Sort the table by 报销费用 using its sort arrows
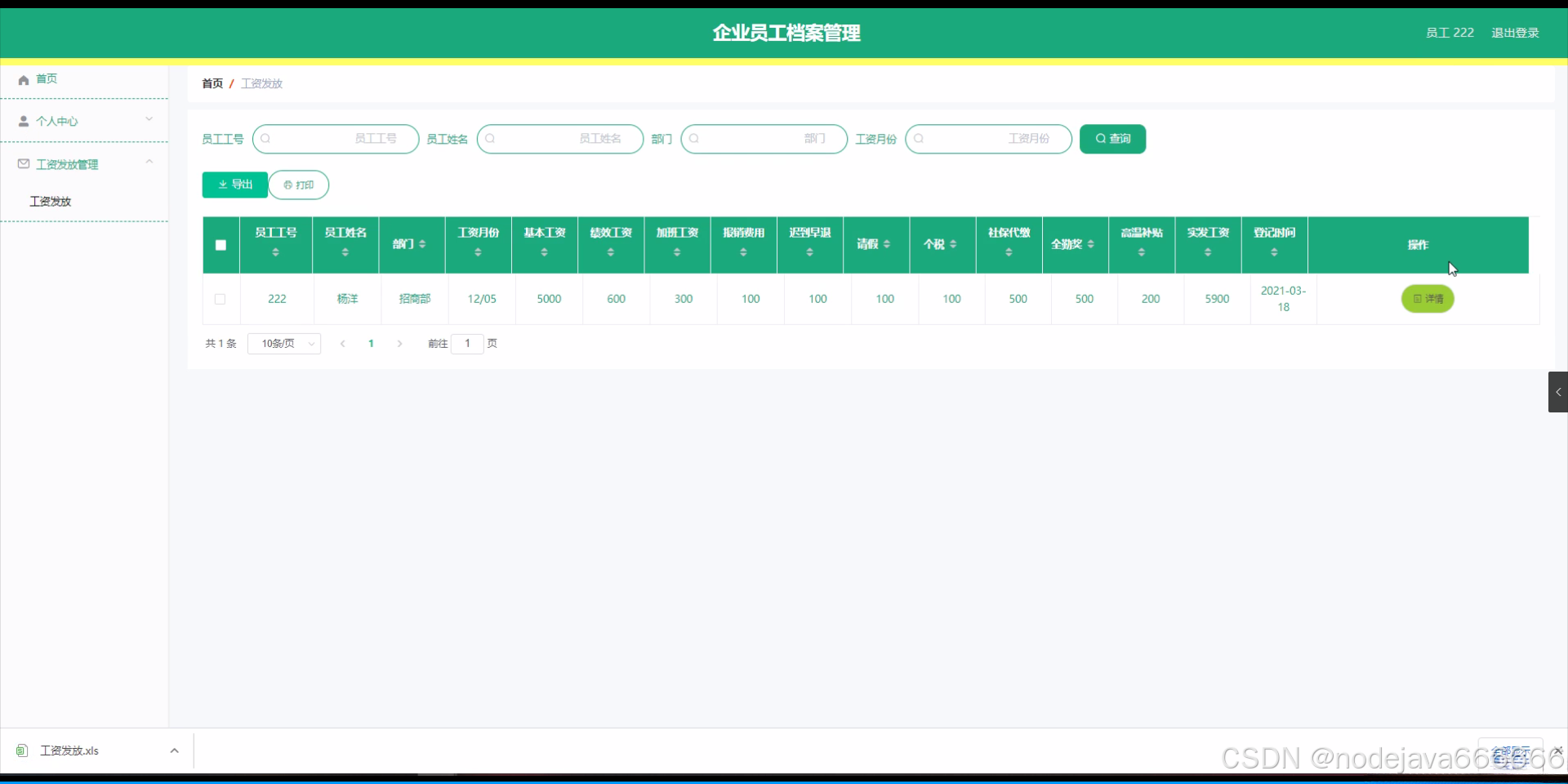The height and width of the screenshot is (784, 1568). (x=743, y=252)
